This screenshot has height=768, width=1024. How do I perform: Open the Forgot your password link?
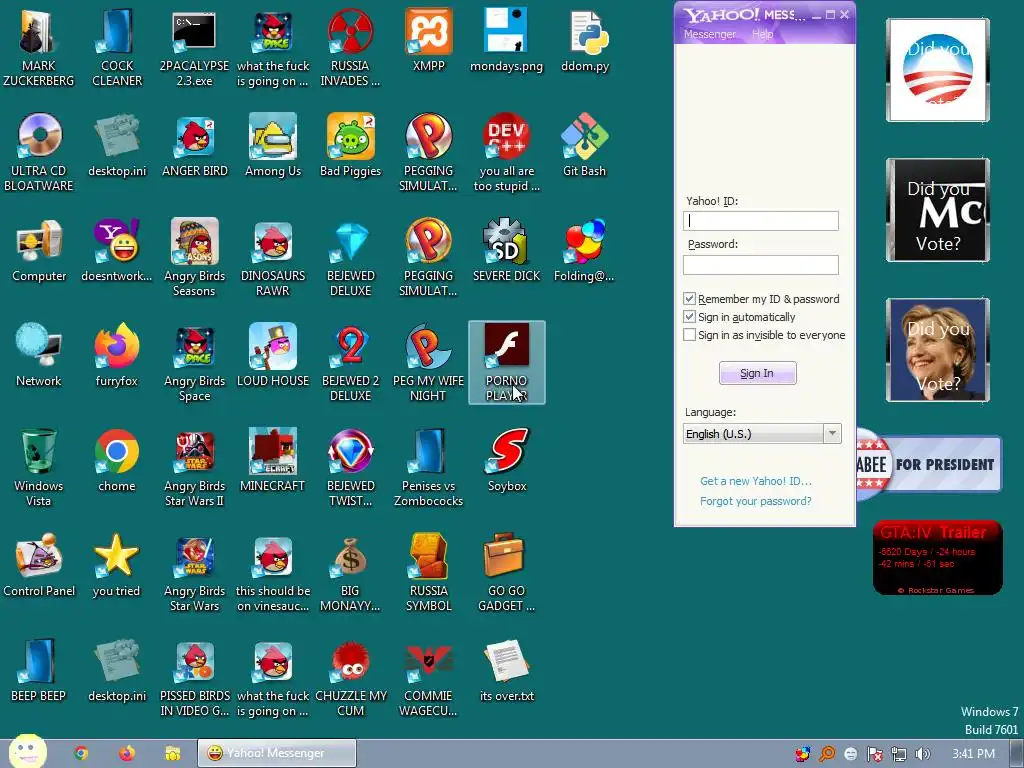pyautogui.click(x=756, y=501)
